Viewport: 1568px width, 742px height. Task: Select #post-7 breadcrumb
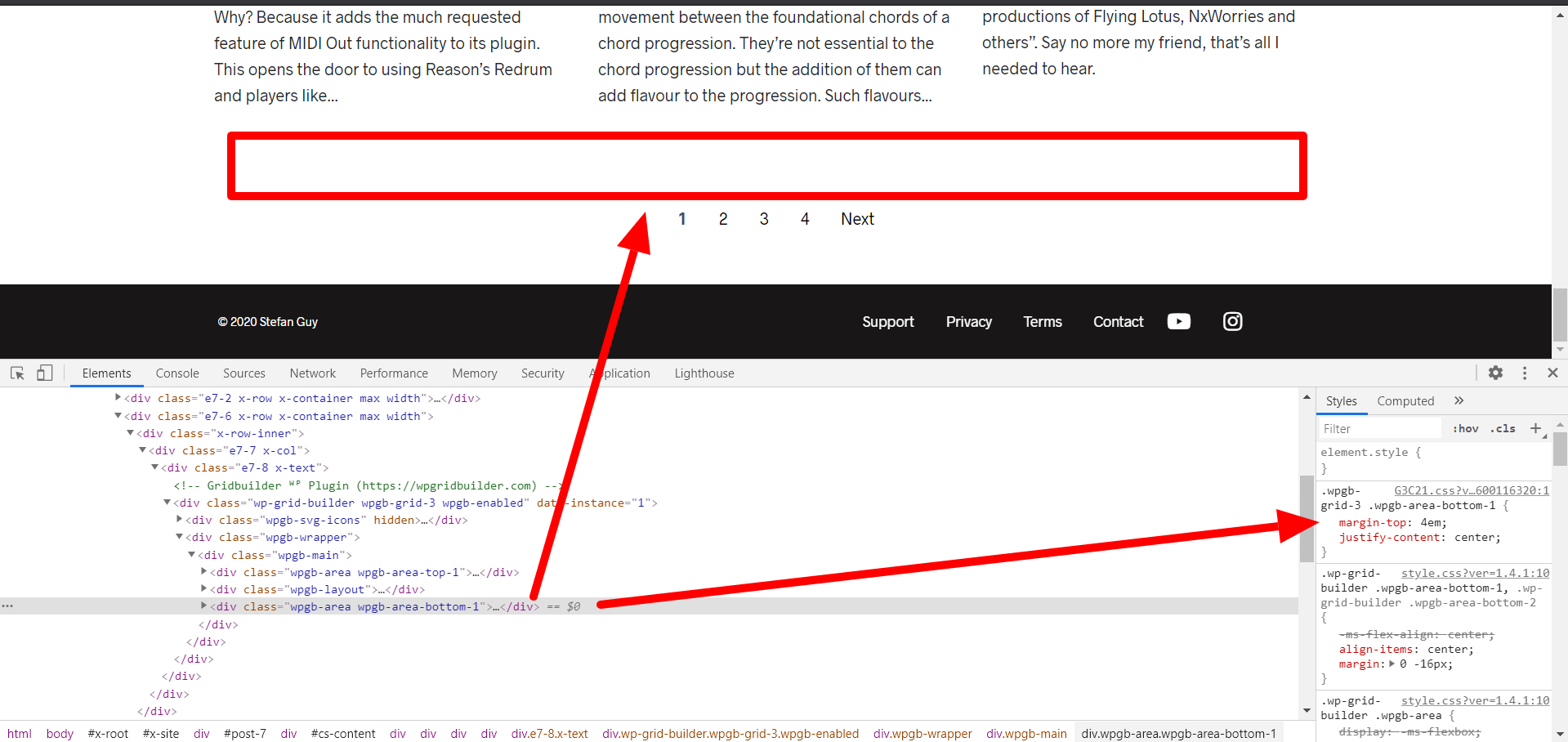tap(244, 733)
